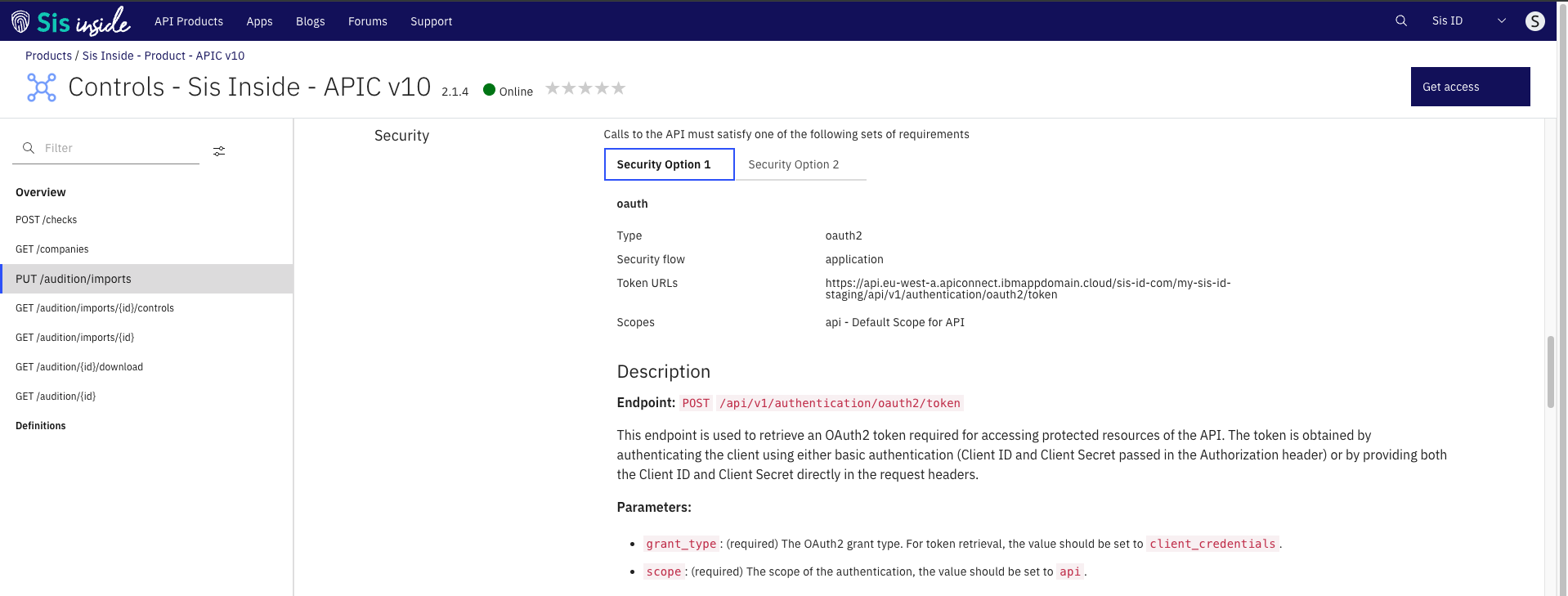1568x596 pixels.
Task: Click the Sis ID account label
Action: pyautogui.click(x=1447, y=21)
